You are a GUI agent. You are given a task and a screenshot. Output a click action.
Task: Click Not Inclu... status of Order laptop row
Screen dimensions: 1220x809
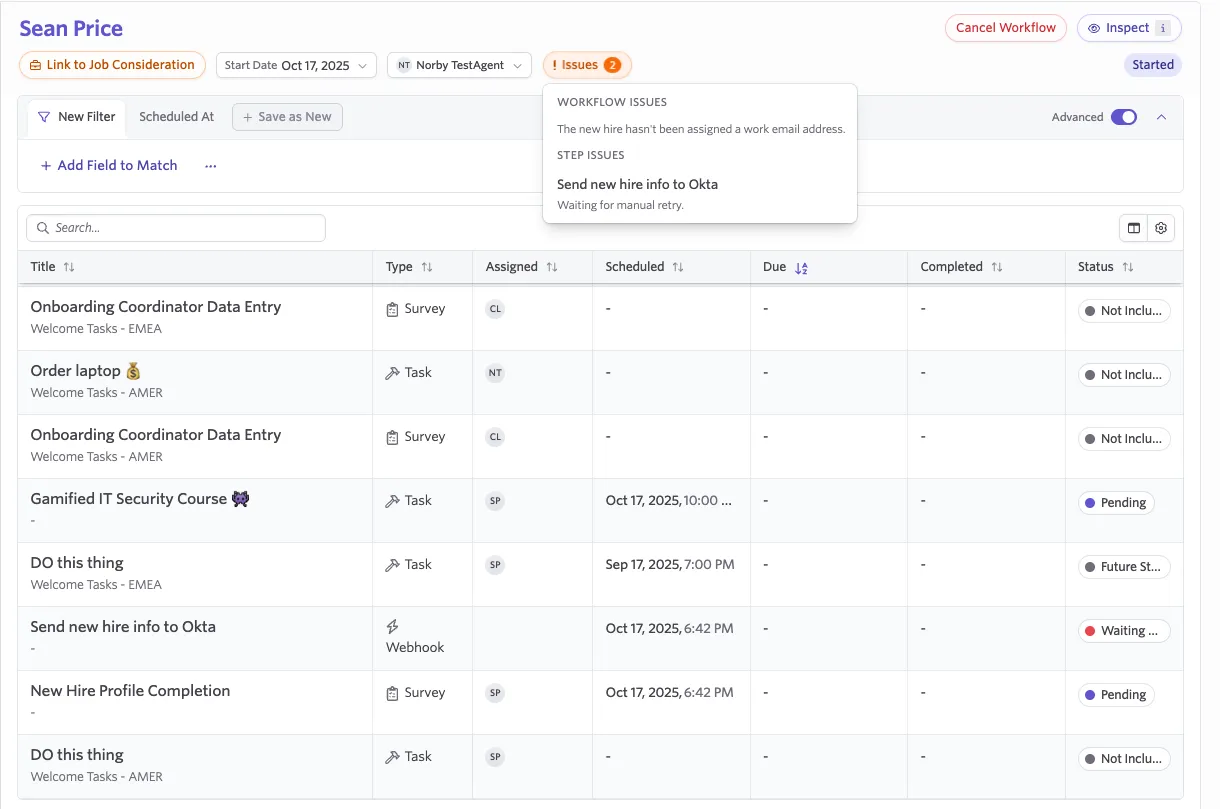pos(1124,375)
